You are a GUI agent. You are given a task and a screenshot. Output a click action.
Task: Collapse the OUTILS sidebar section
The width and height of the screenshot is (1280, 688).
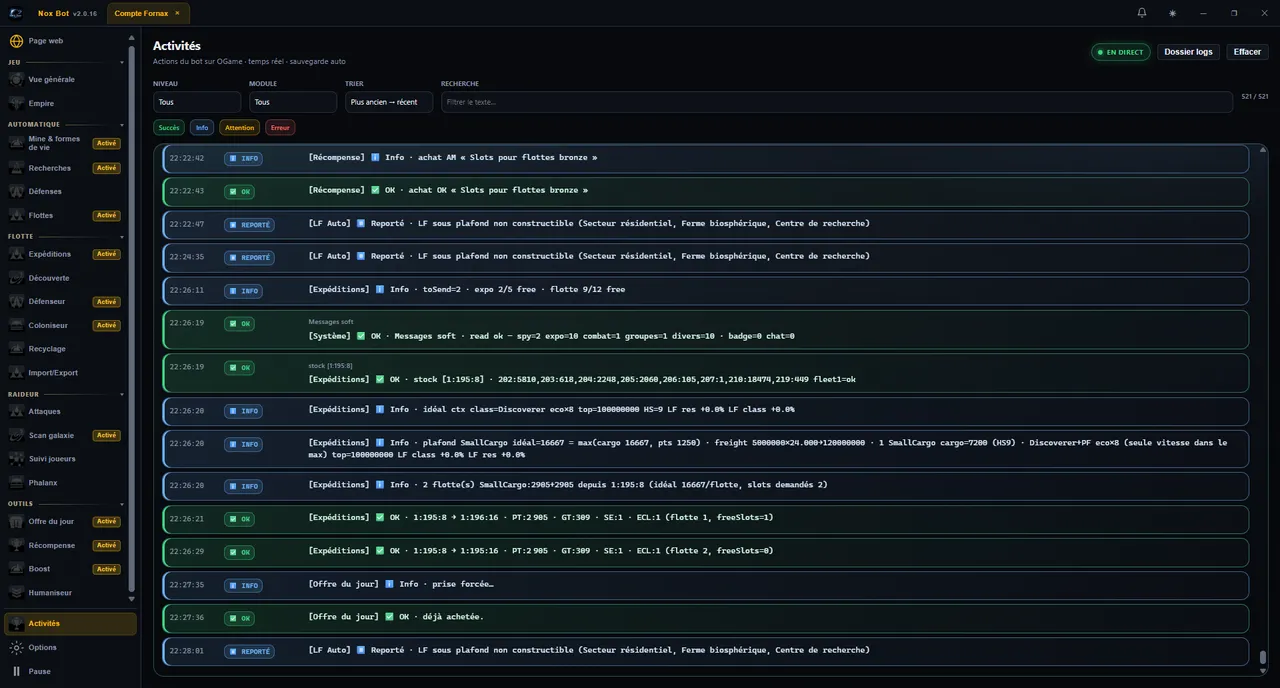point(122,504)
